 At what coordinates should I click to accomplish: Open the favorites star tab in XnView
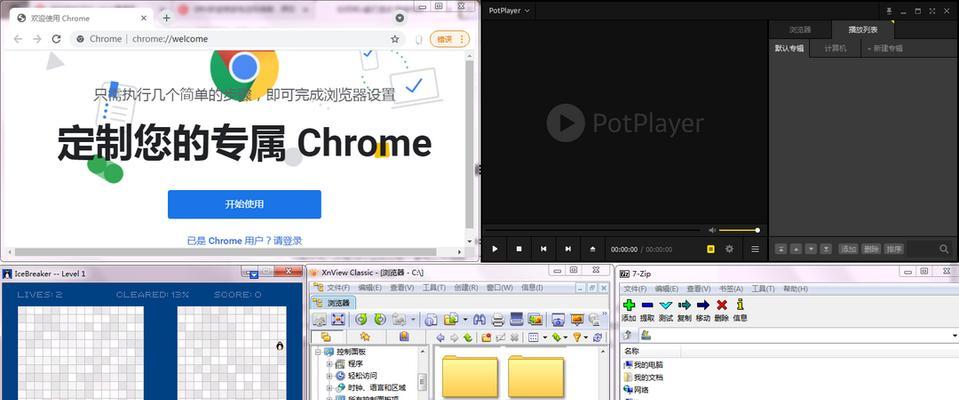(x=365, y=336)
